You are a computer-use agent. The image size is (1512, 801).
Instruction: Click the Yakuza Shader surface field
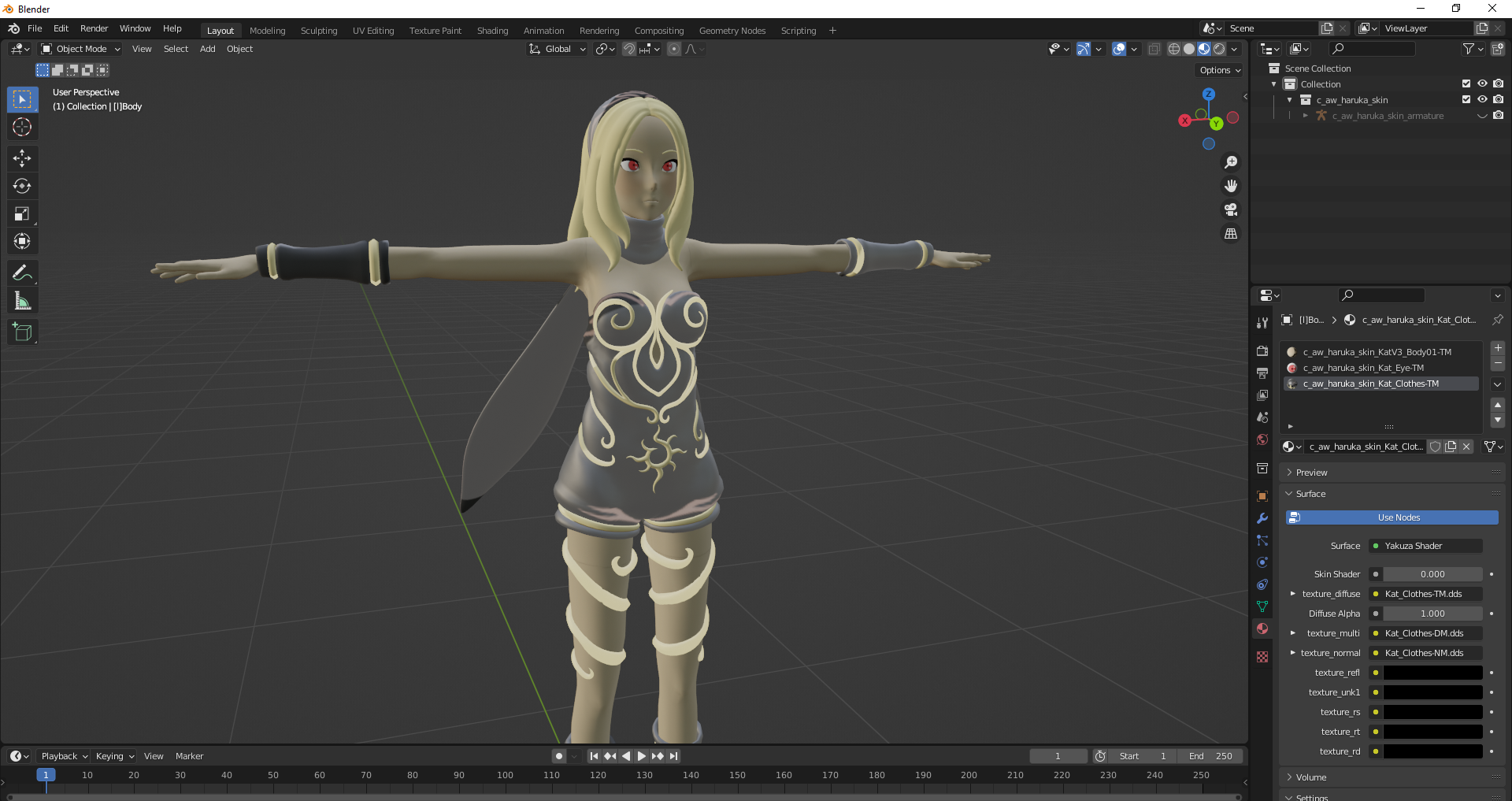(1425, 546)
